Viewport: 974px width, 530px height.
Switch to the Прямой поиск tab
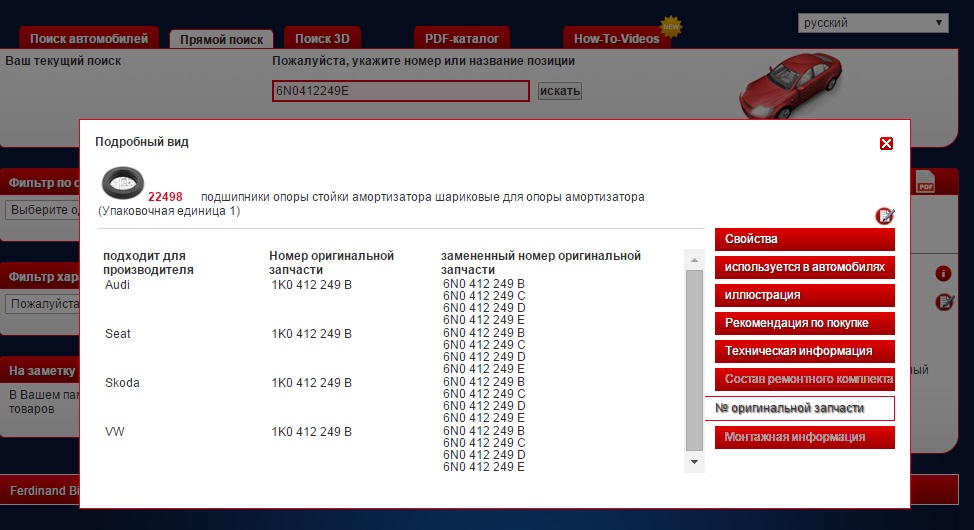click(221, 39)
